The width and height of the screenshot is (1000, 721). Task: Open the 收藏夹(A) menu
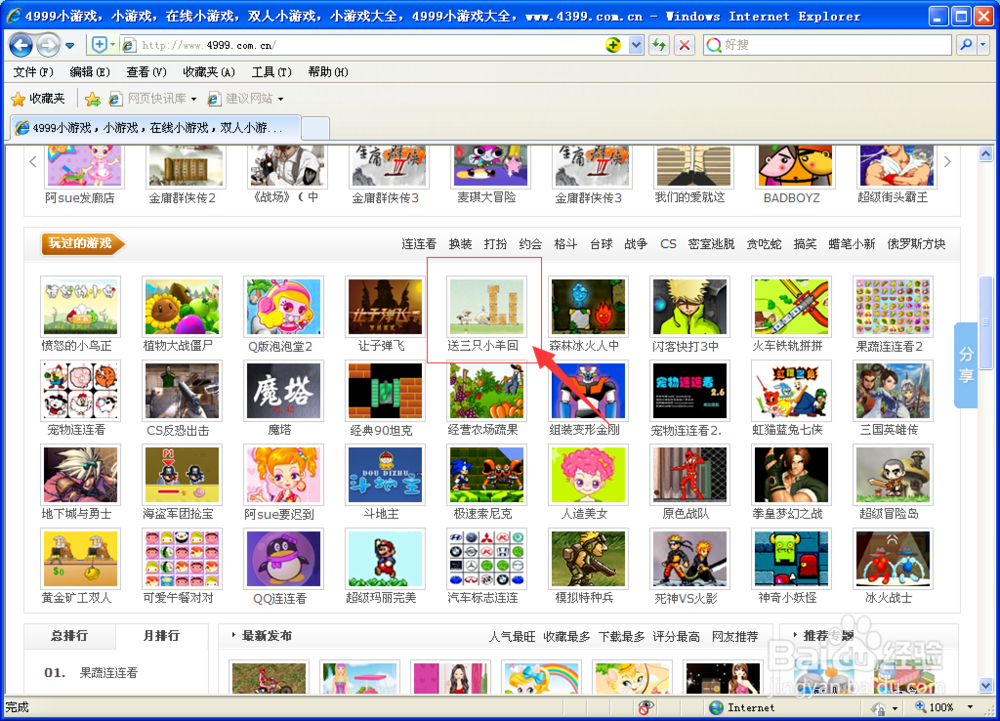[x=209, y=72]
